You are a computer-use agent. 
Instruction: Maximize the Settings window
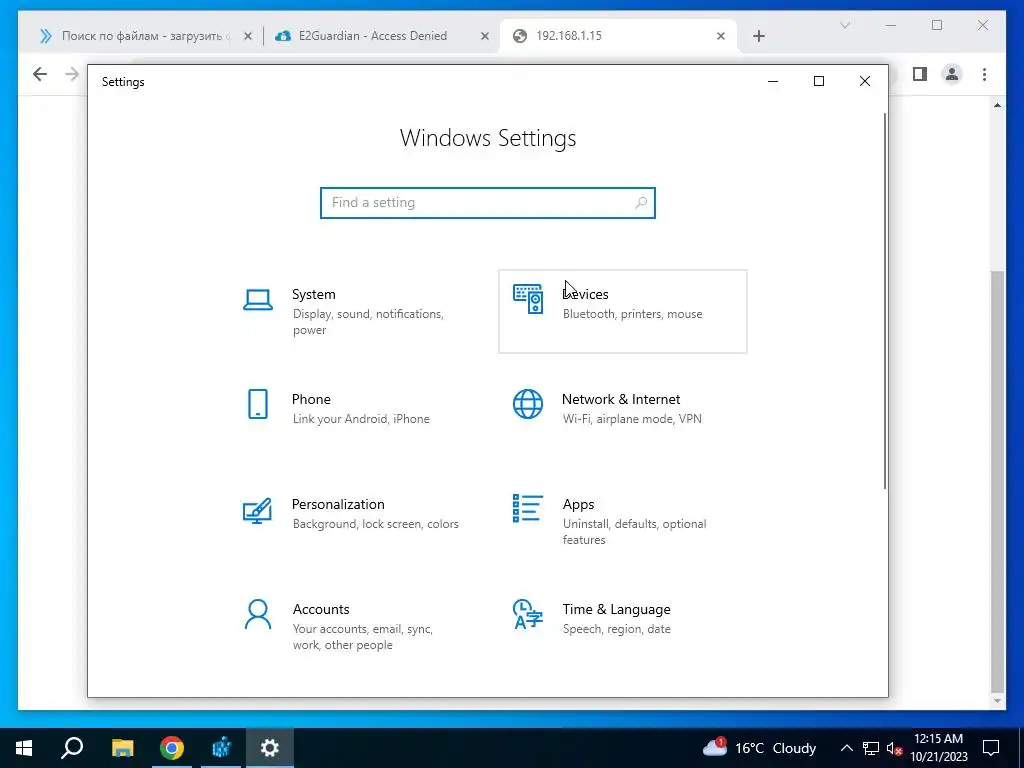819,81
